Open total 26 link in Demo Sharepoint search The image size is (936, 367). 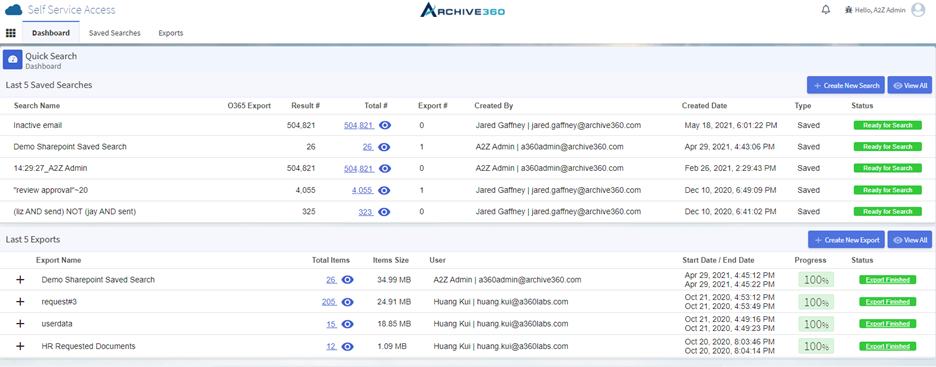(x=368, y=147)
